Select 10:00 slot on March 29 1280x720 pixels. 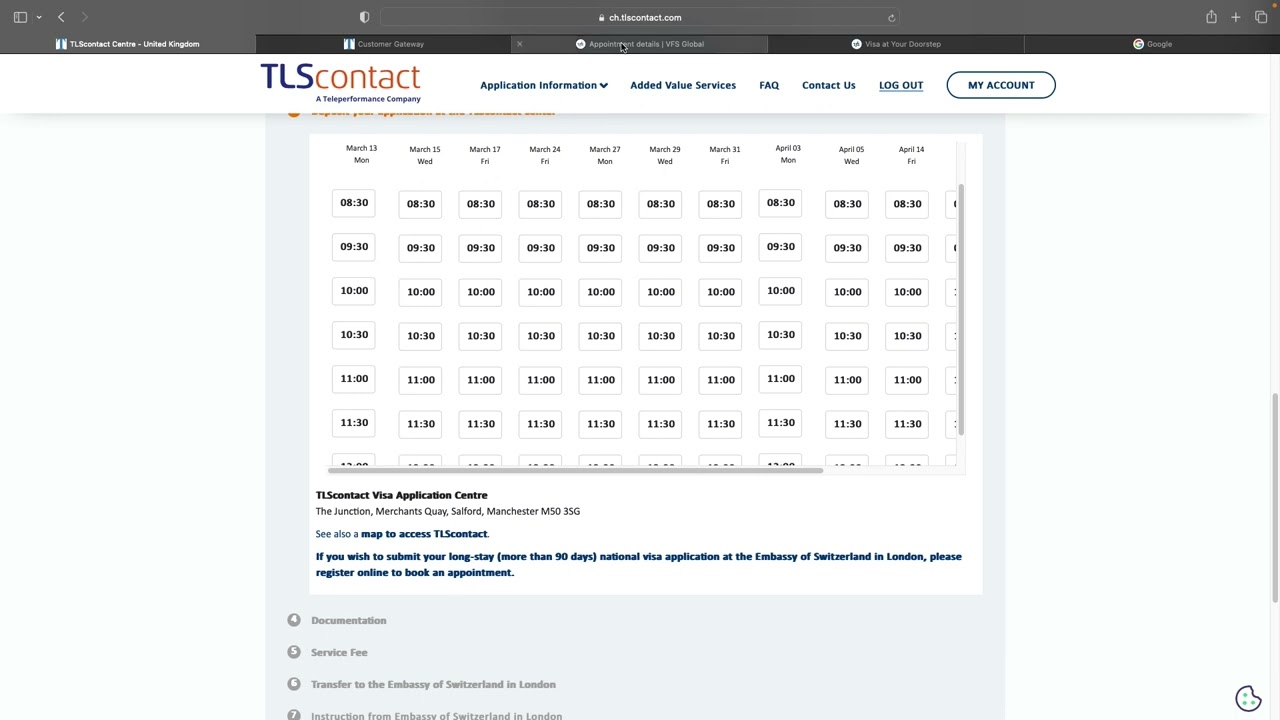click(661, 292)
